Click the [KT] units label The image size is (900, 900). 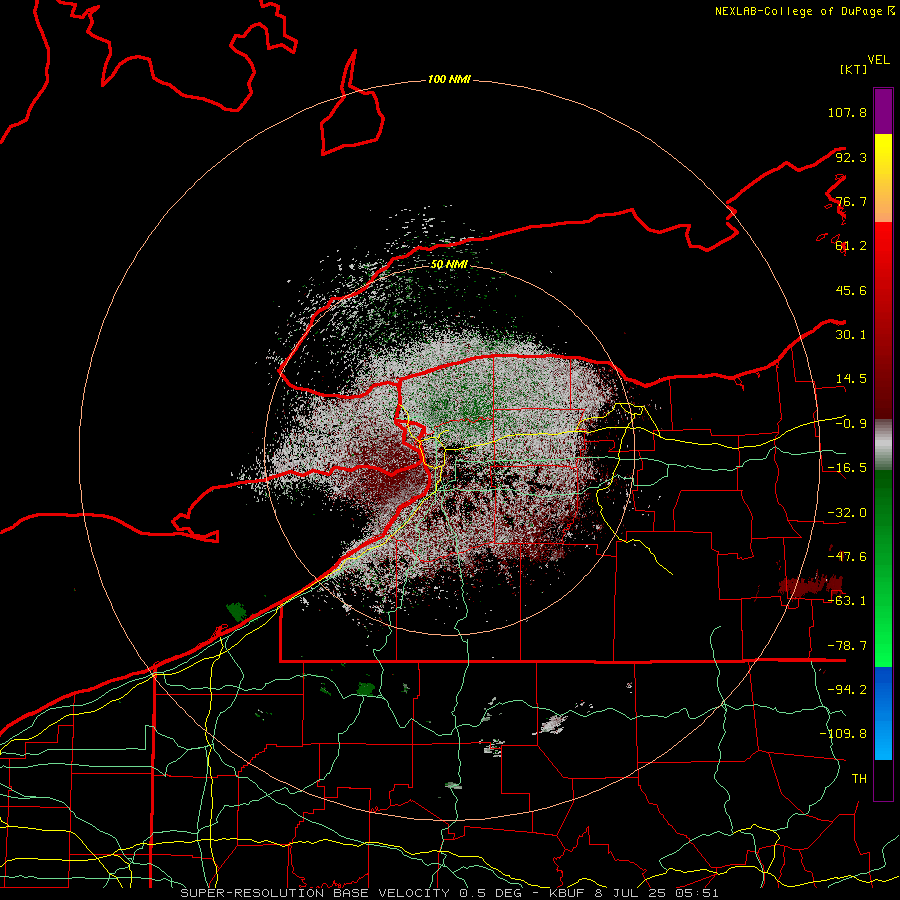pos(853,69)
